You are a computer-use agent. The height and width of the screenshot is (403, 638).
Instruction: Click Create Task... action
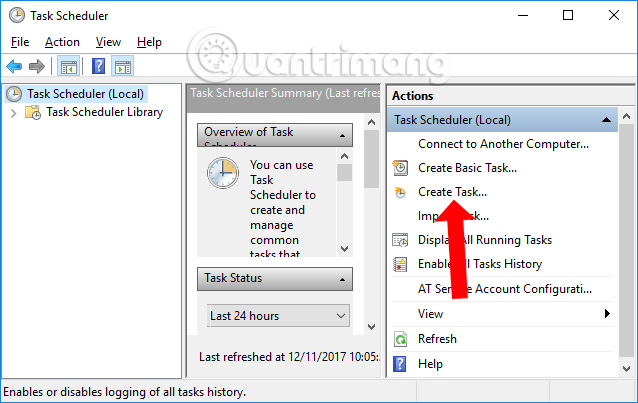pos(452,192)
